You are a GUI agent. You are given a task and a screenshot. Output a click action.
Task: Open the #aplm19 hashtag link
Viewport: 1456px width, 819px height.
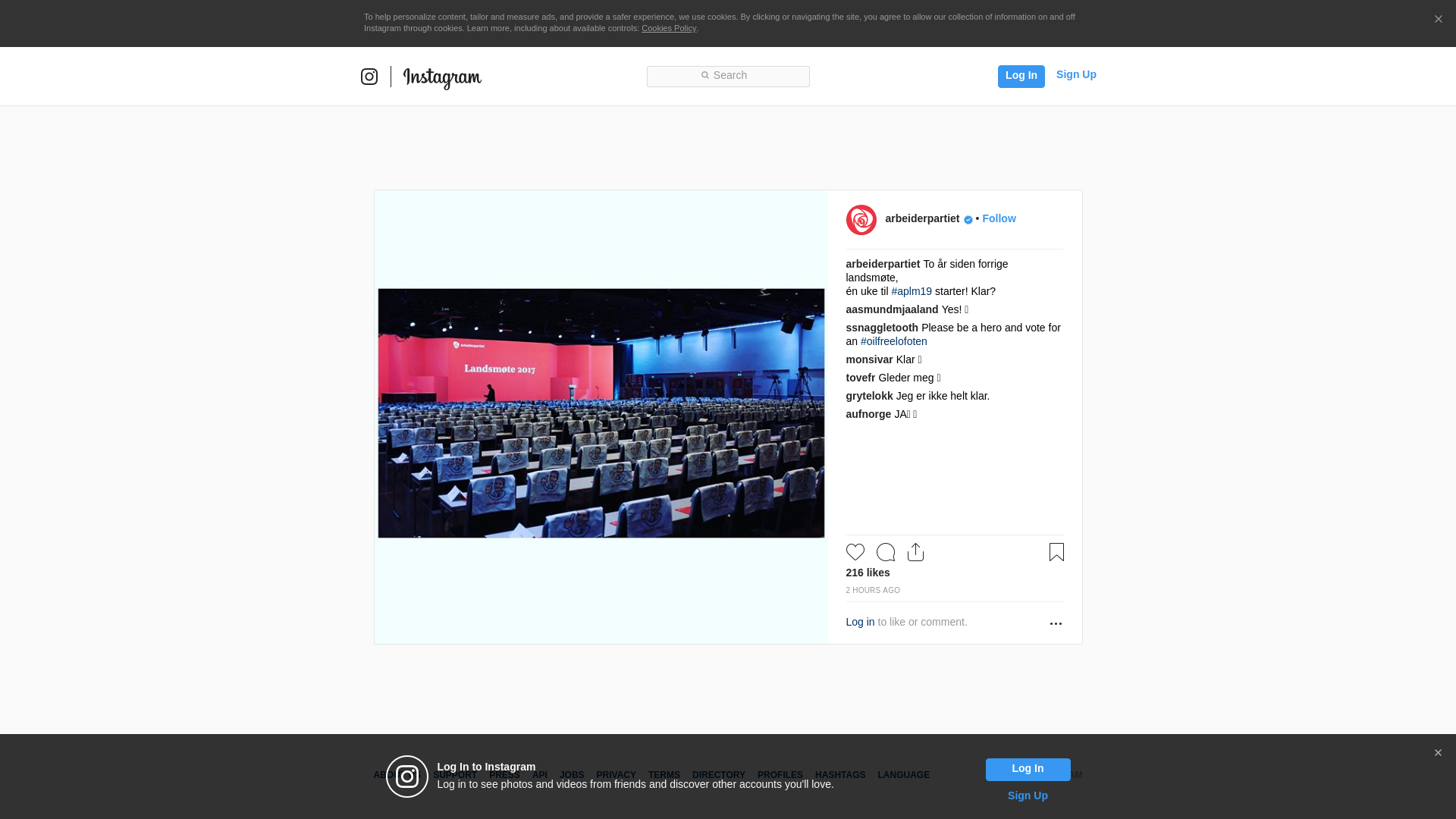[912, 291]
